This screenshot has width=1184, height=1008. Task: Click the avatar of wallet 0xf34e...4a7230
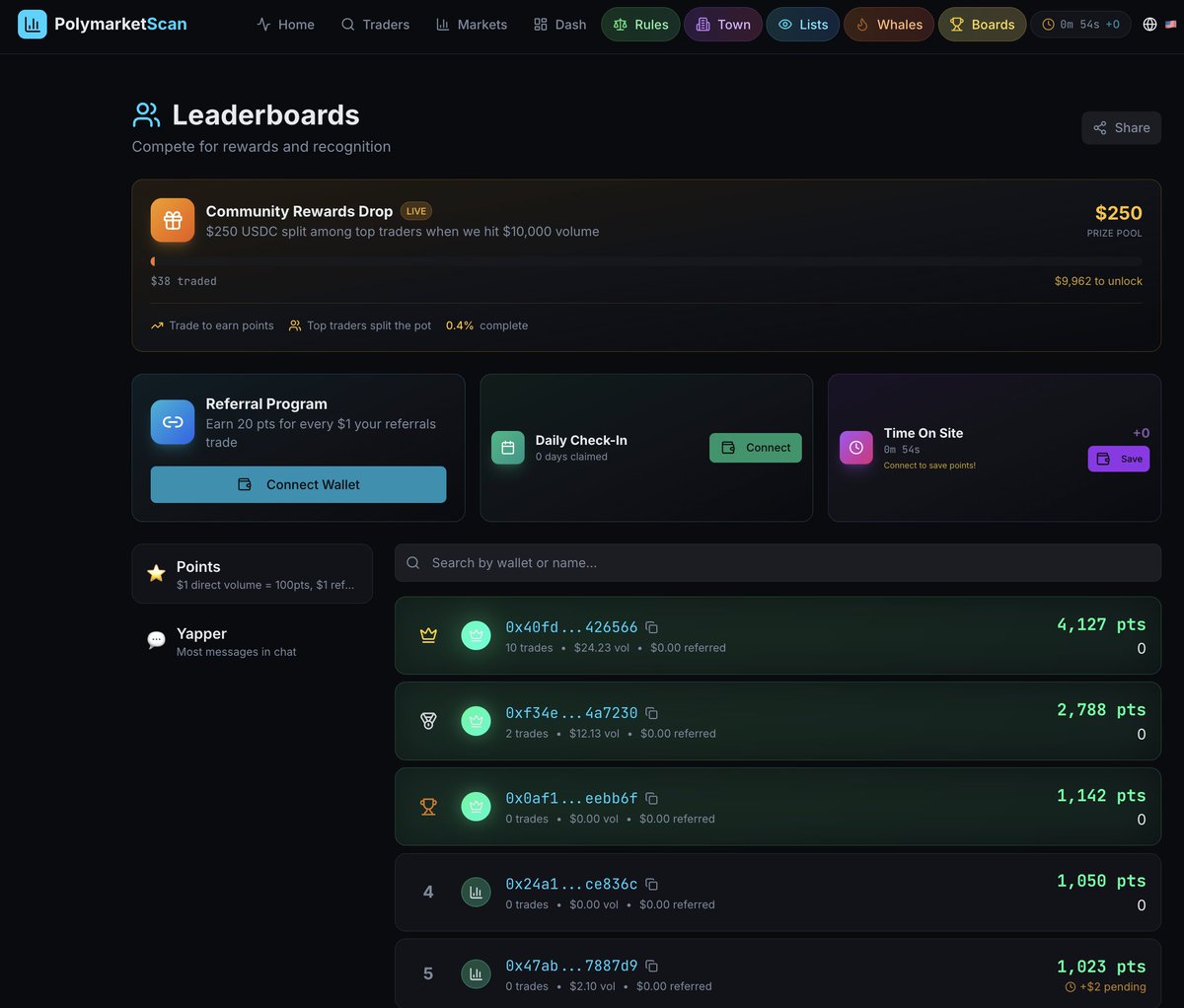(476, 721)
